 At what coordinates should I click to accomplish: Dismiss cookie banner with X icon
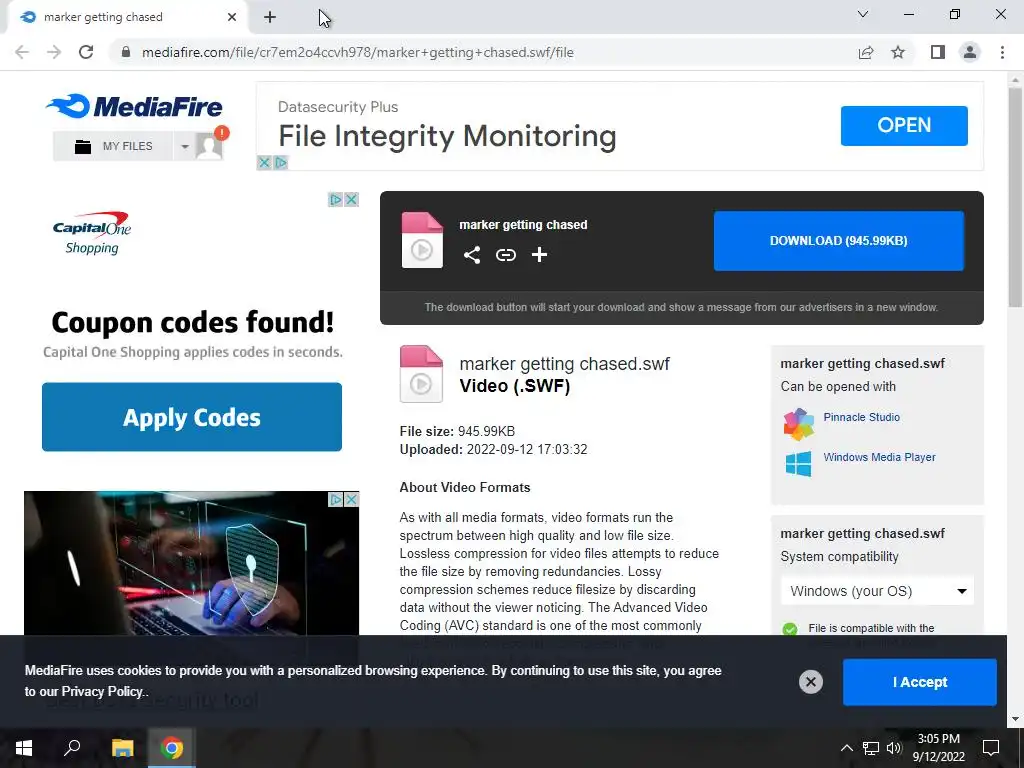(810, 682)
